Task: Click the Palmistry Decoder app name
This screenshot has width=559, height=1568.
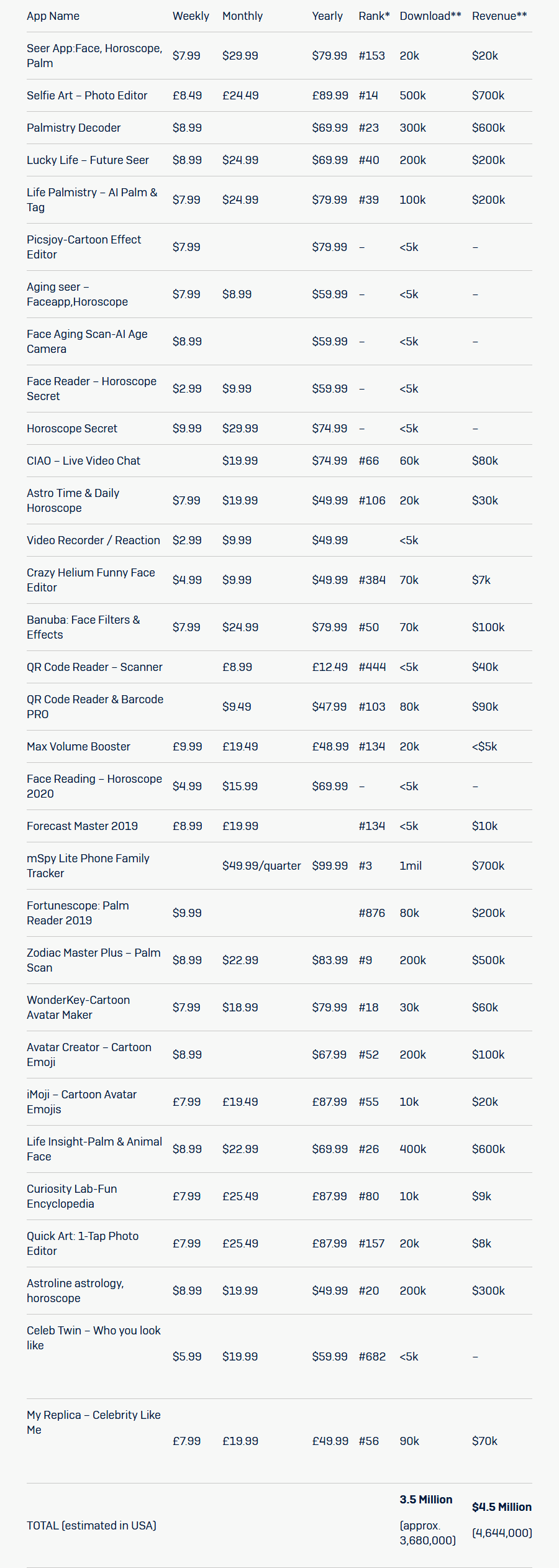Action: tap(74, 128)
